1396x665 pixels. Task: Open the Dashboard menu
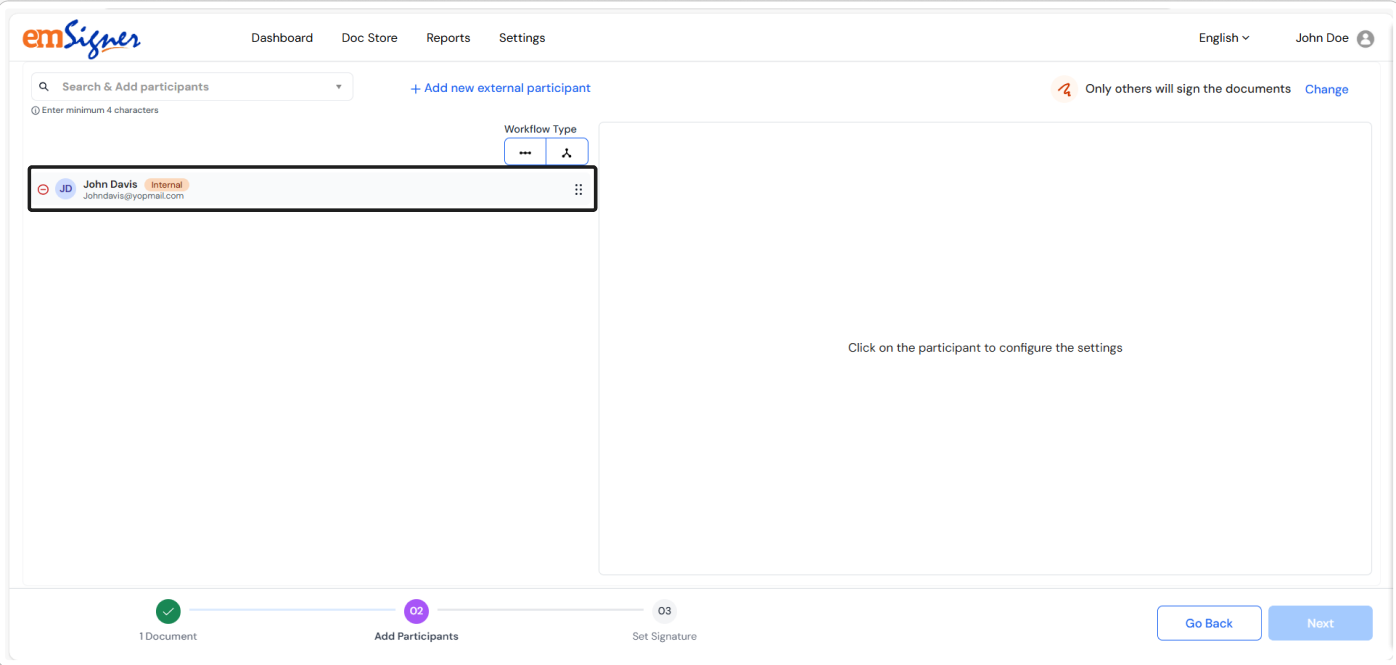[x=282, y=38]
